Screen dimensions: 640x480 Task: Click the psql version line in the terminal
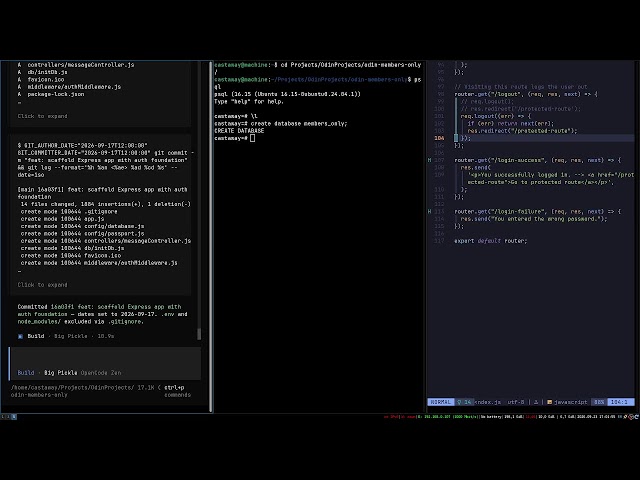pyautogui.click(x=287, y=94)
